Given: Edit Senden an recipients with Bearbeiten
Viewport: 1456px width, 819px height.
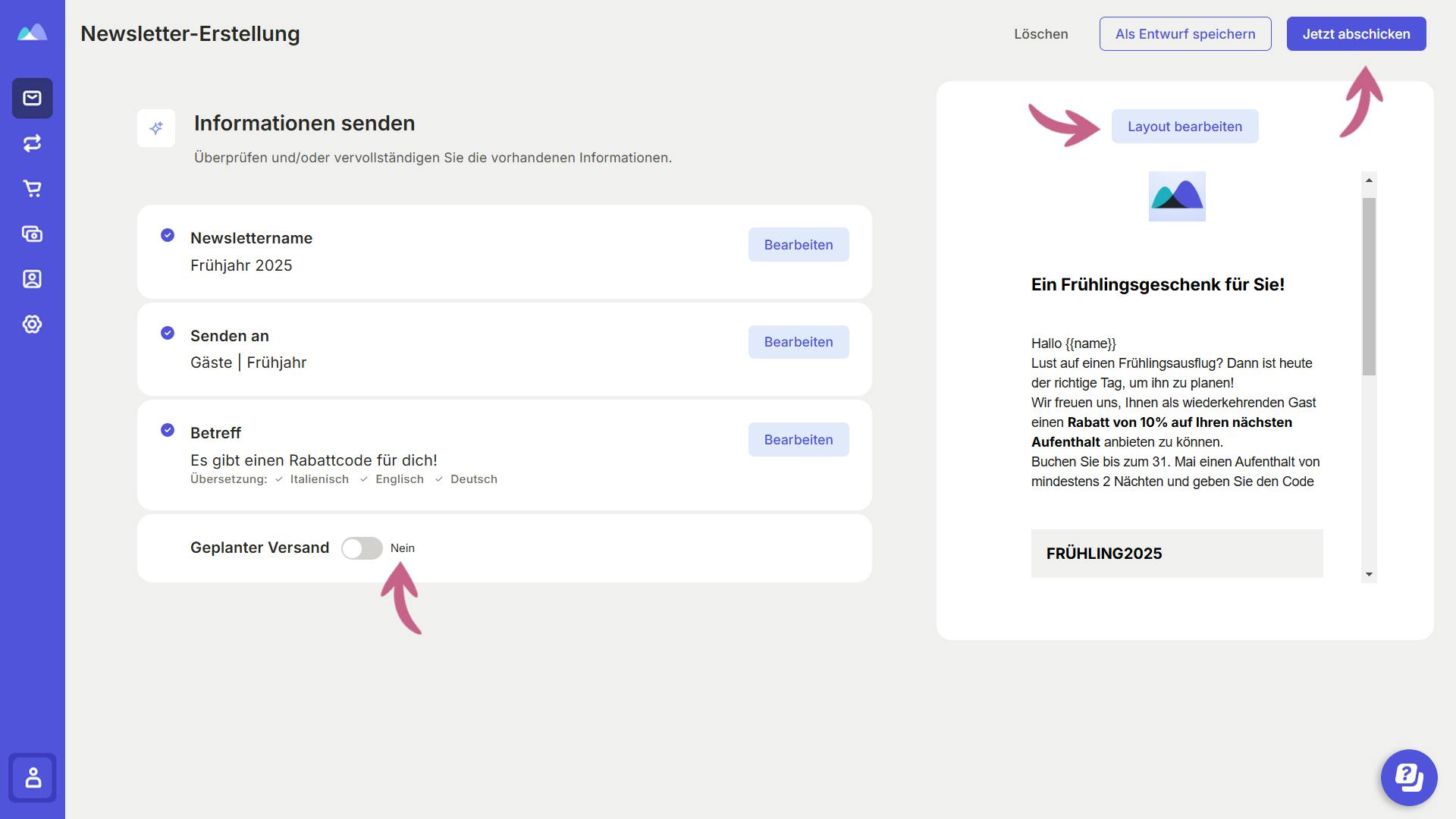Looking at the screenshot, I should click(799, 342).
